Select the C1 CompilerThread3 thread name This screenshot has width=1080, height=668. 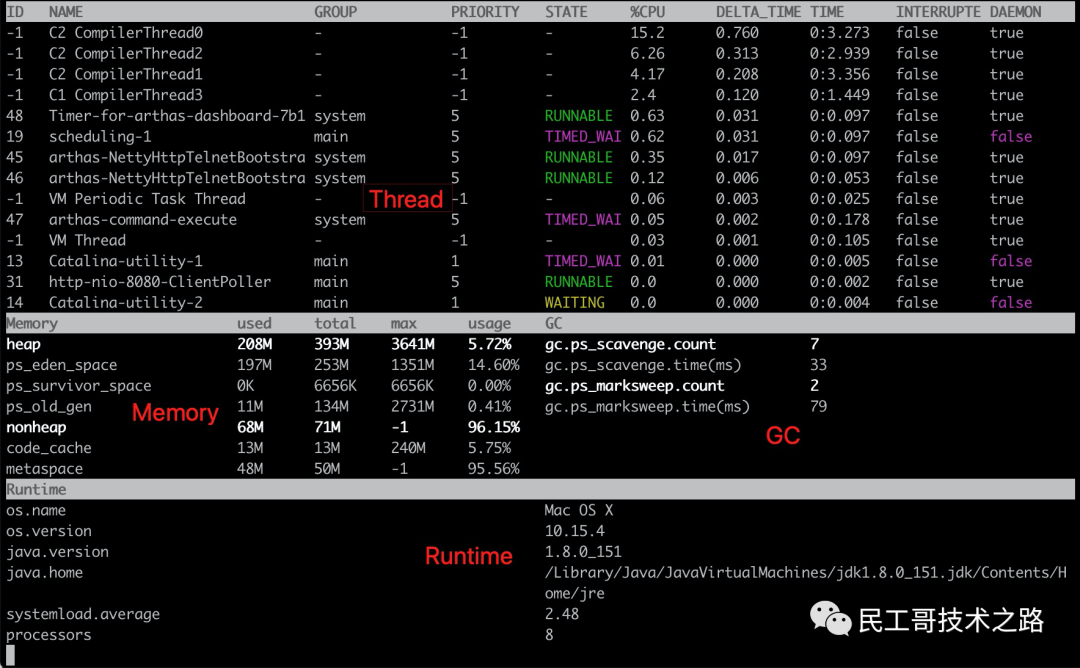pos(126,94)
